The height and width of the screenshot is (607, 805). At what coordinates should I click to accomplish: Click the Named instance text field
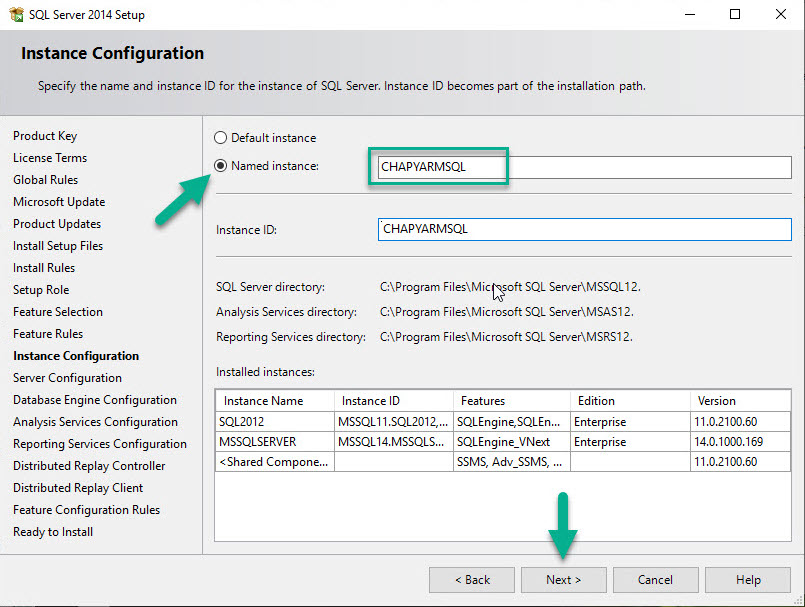pyautogui.click(x=584, y=167)
